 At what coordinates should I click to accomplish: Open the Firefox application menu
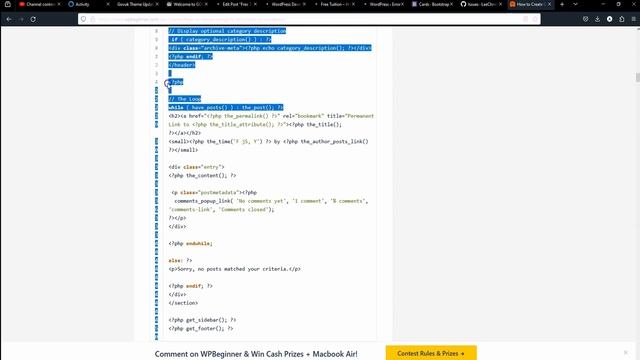(633, 19)
